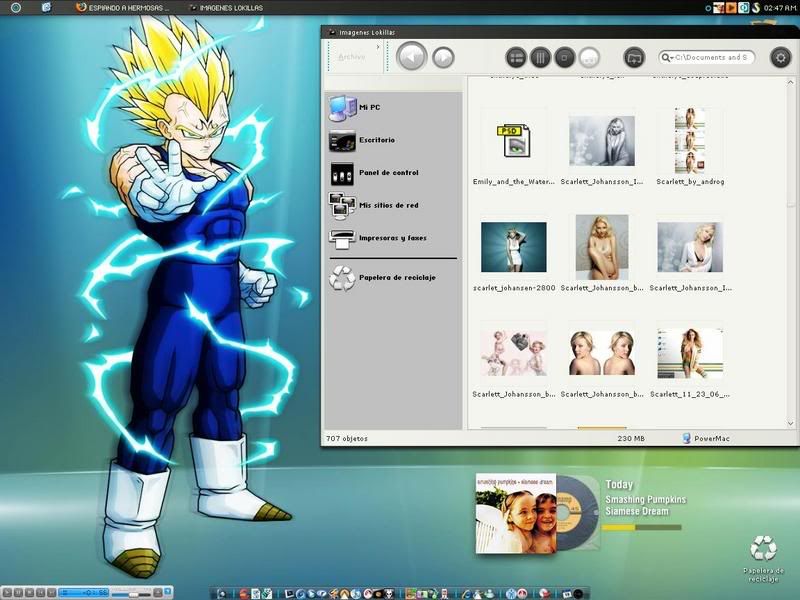Click Imagenes Lokillas window title icon
The image size is (800, 600).
point(333,32)
